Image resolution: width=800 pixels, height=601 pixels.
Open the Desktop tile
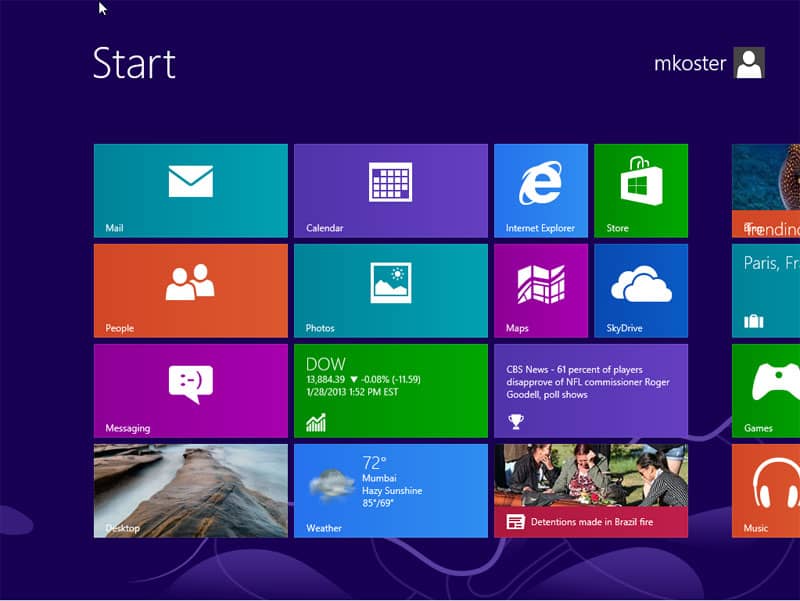191,490
